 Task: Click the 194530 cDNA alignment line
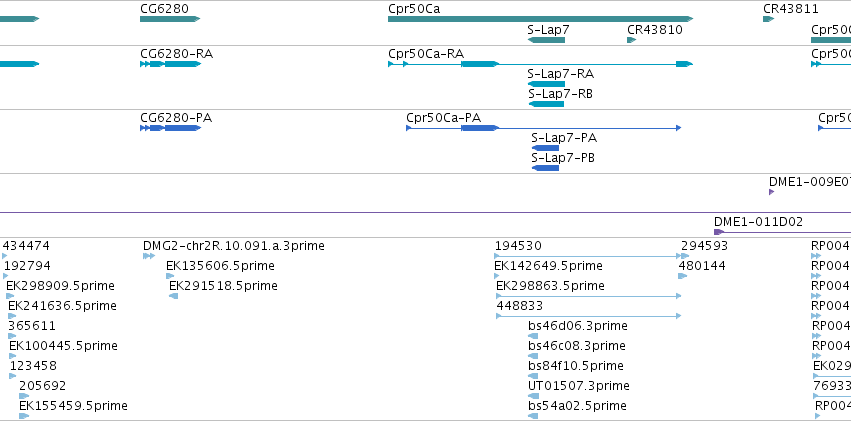(x=588, y=256)
